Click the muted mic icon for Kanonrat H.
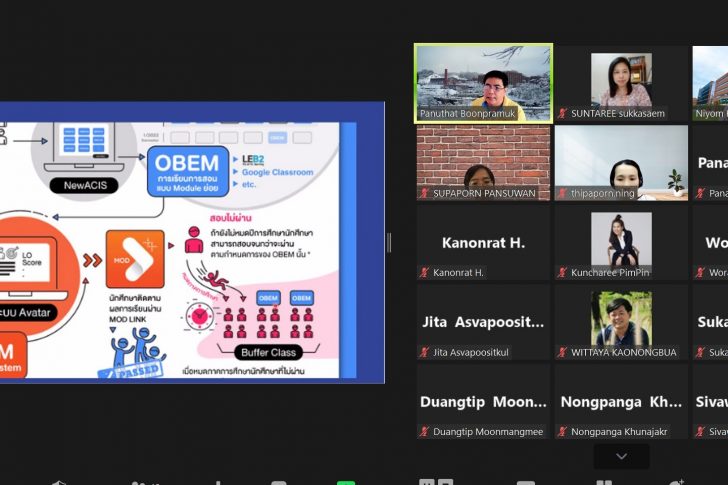728x485 pixels. (425, 272)
